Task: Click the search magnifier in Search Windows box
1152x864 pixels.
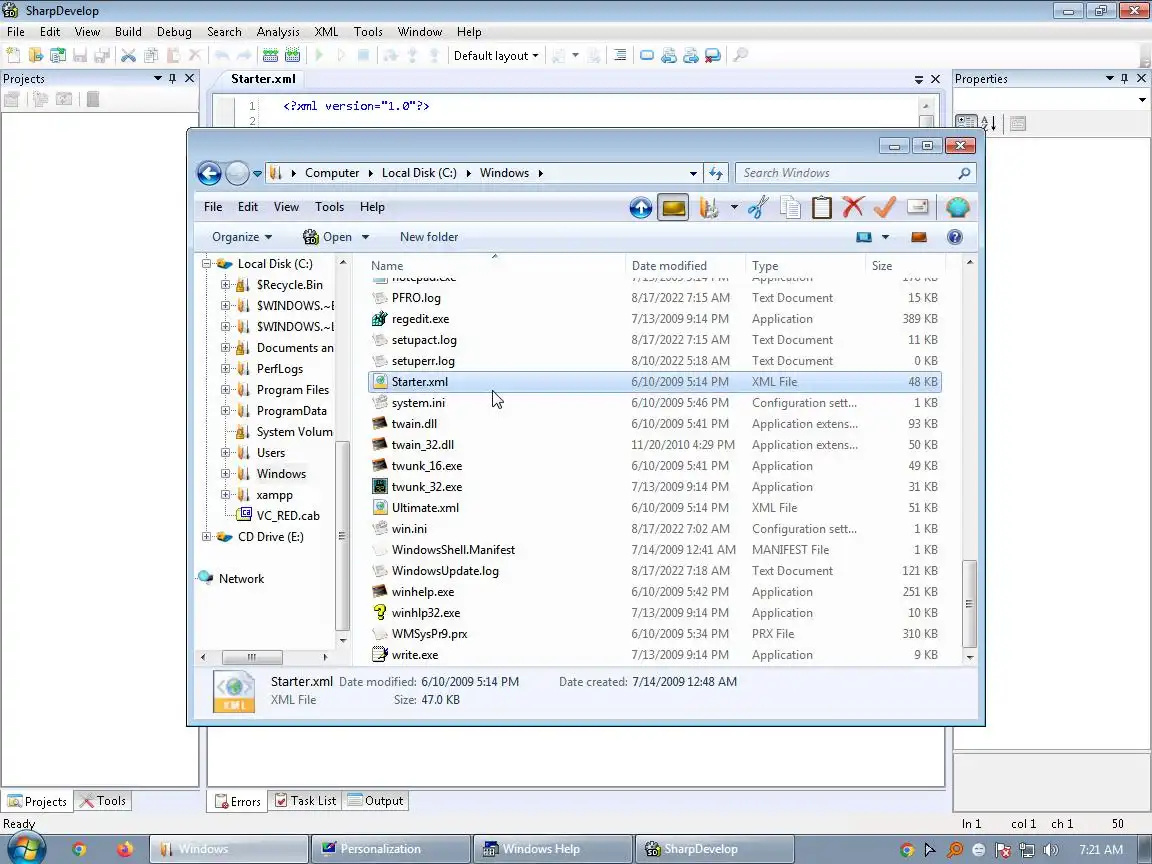Action: coord(964,173)
